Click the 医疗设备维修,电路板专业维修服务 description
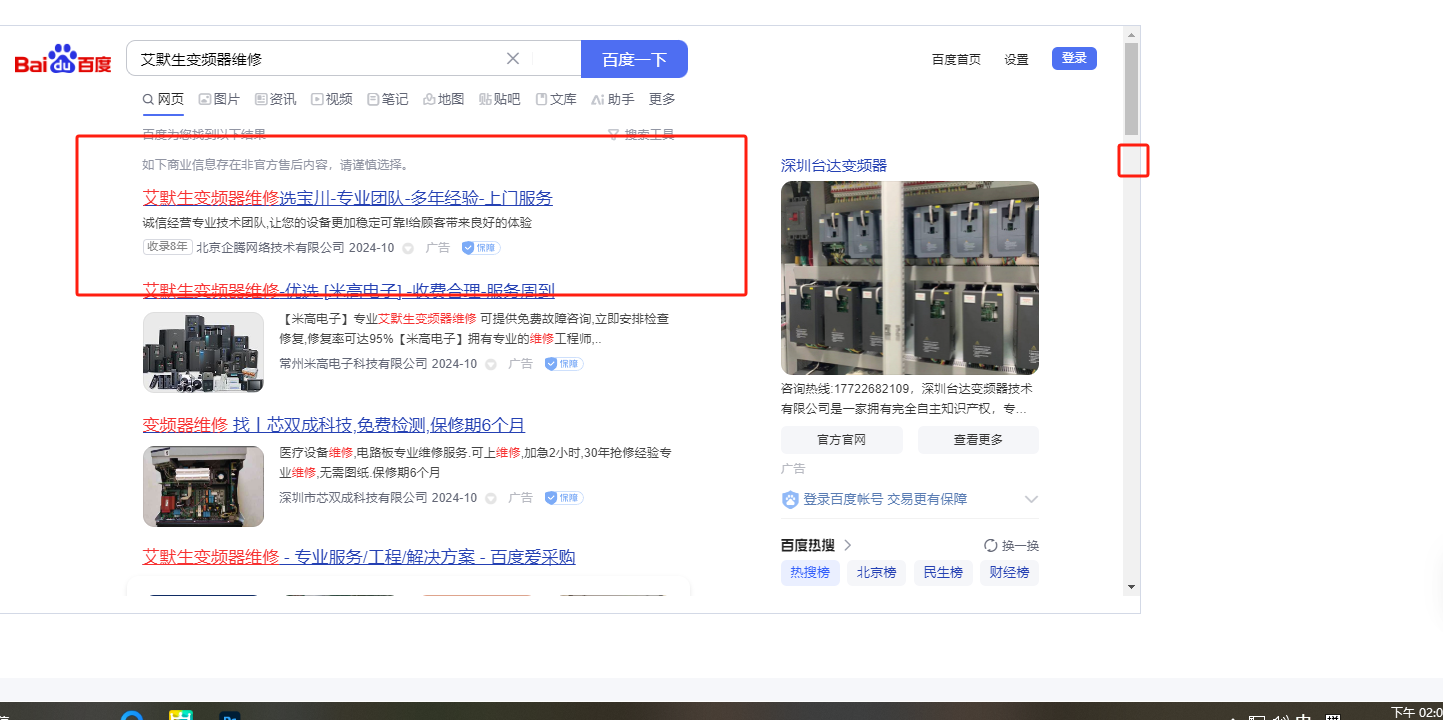The width and height of the screenshot is (1443, 720). tap(476, 462)
